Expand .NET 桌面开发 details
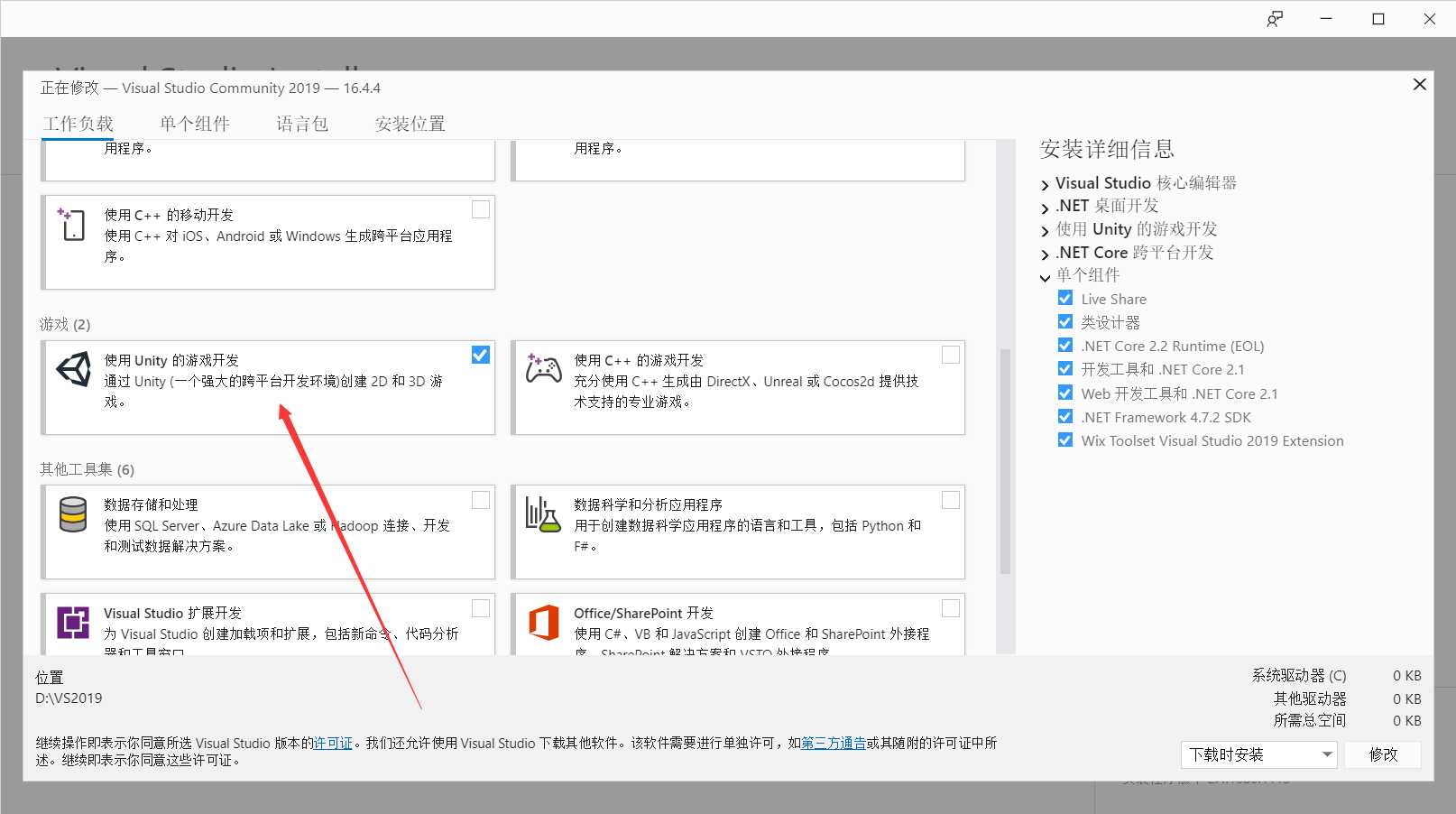1456x814 pixels. [1045, 208]
